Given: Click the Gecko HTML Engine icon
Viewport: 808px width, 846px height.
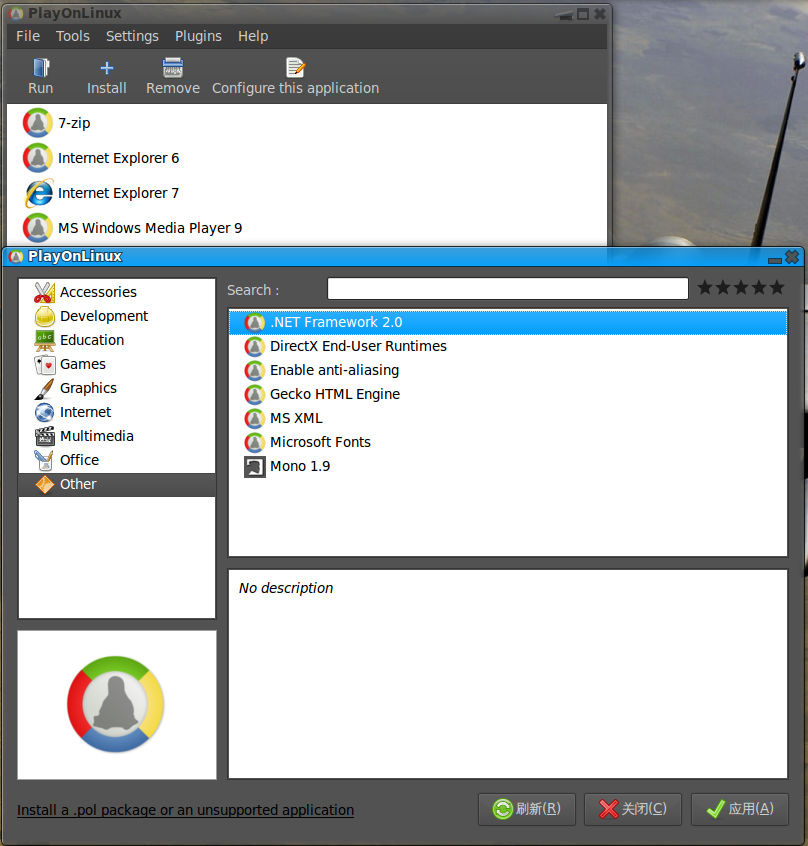Looking at the screenshot, I should (255, 394).
